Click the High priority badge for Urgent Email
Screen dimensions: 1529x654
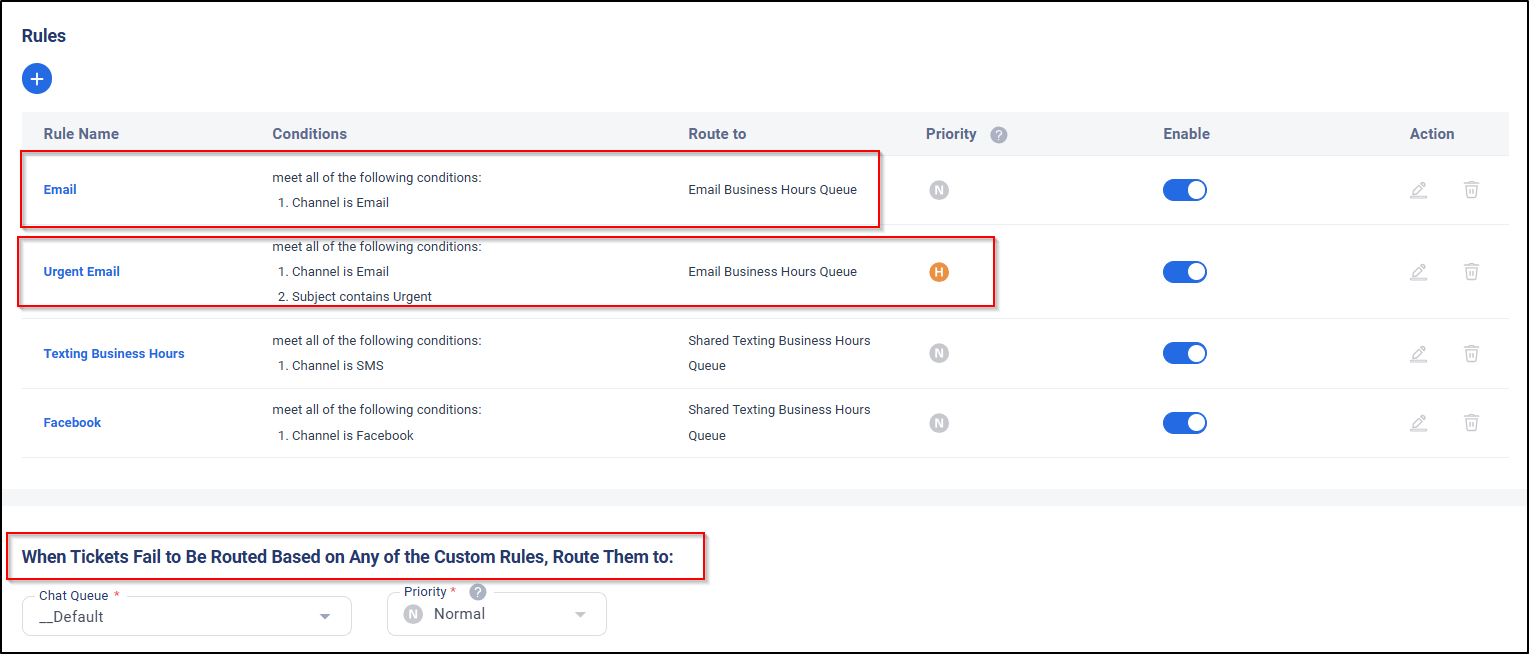[x=939, y=272]
